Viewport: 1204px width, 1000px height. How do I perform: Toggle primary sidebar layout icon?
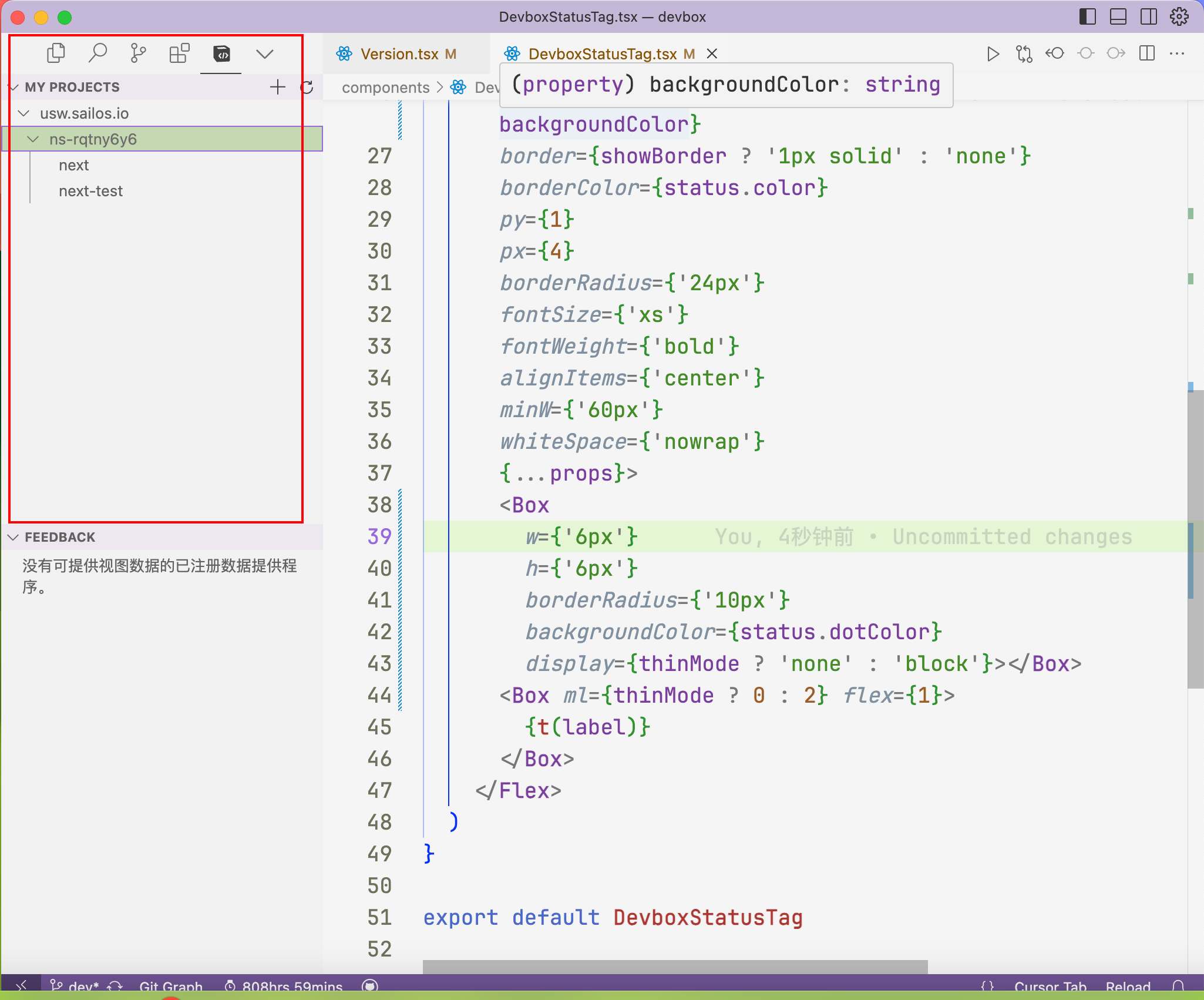tap(1088, 16)
